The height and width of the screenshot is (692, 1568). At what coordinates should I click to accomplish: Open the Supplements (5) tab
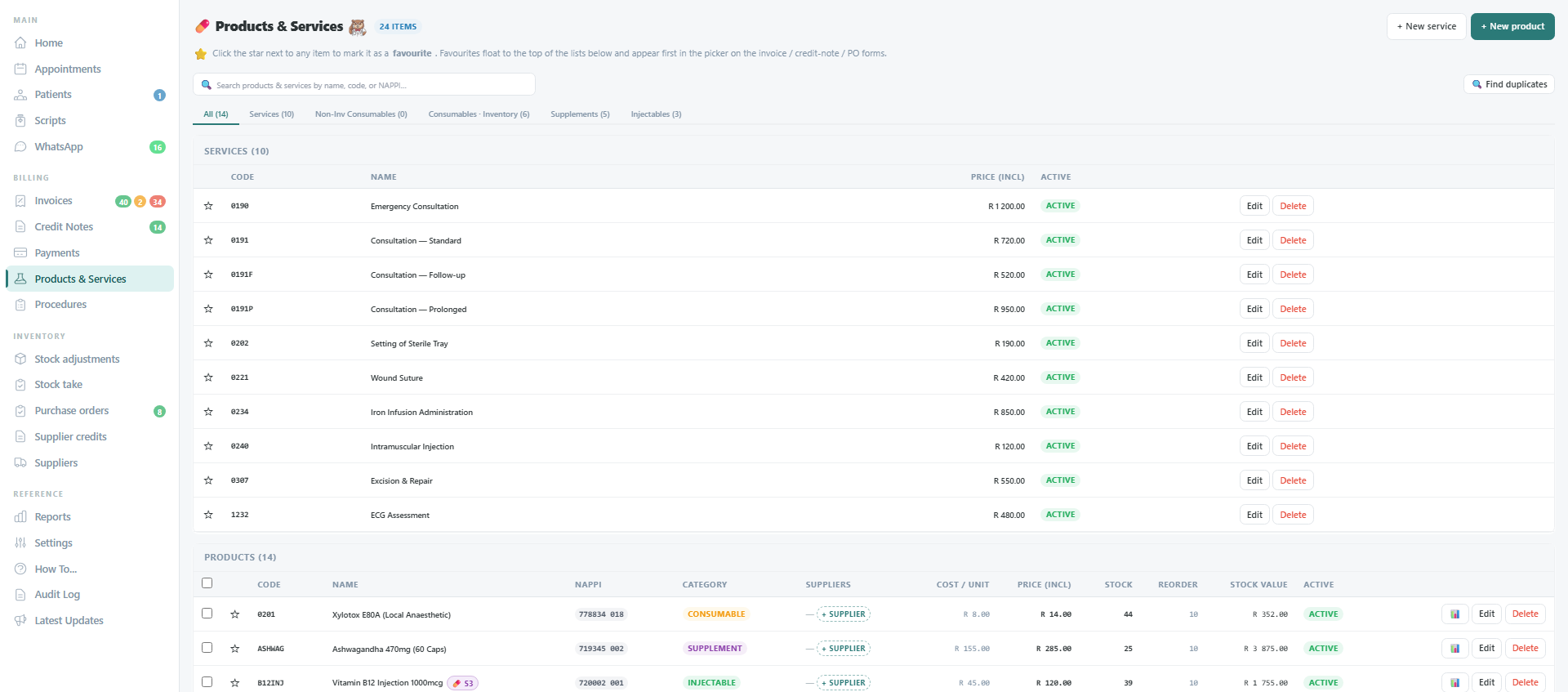click(x=580, y=114)
